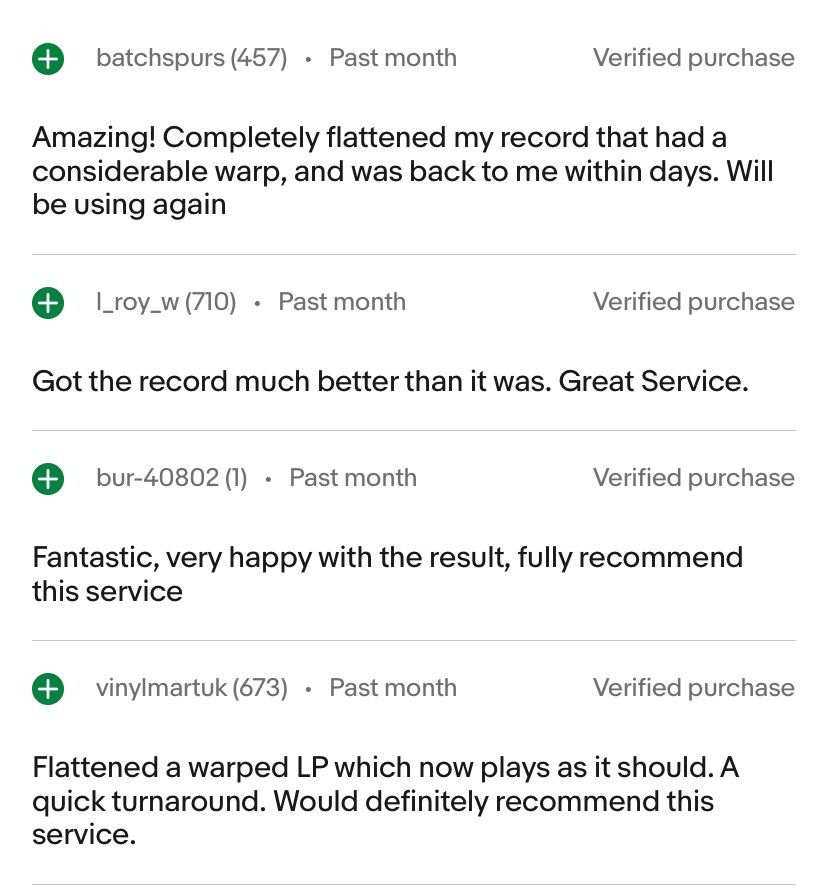The image size is (828, 895).
Task: Tap Verified purchase on bur-40802 review
Action: (x=693, y=478)
